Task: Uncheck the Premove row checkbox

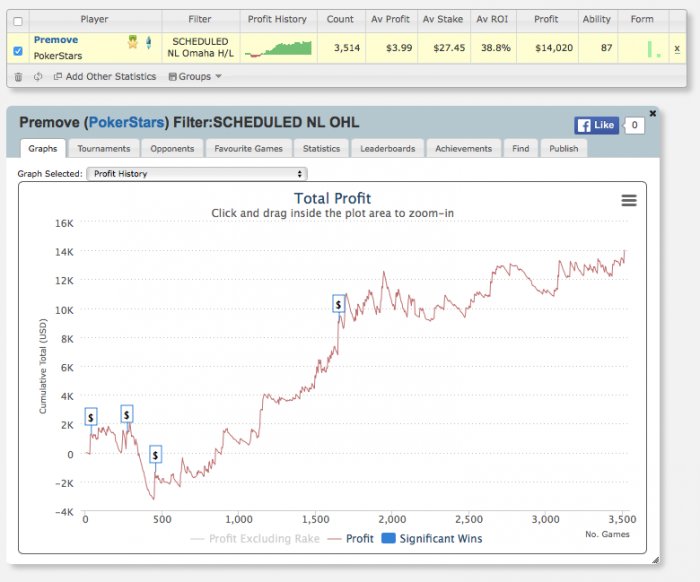Action: point(18,51)
